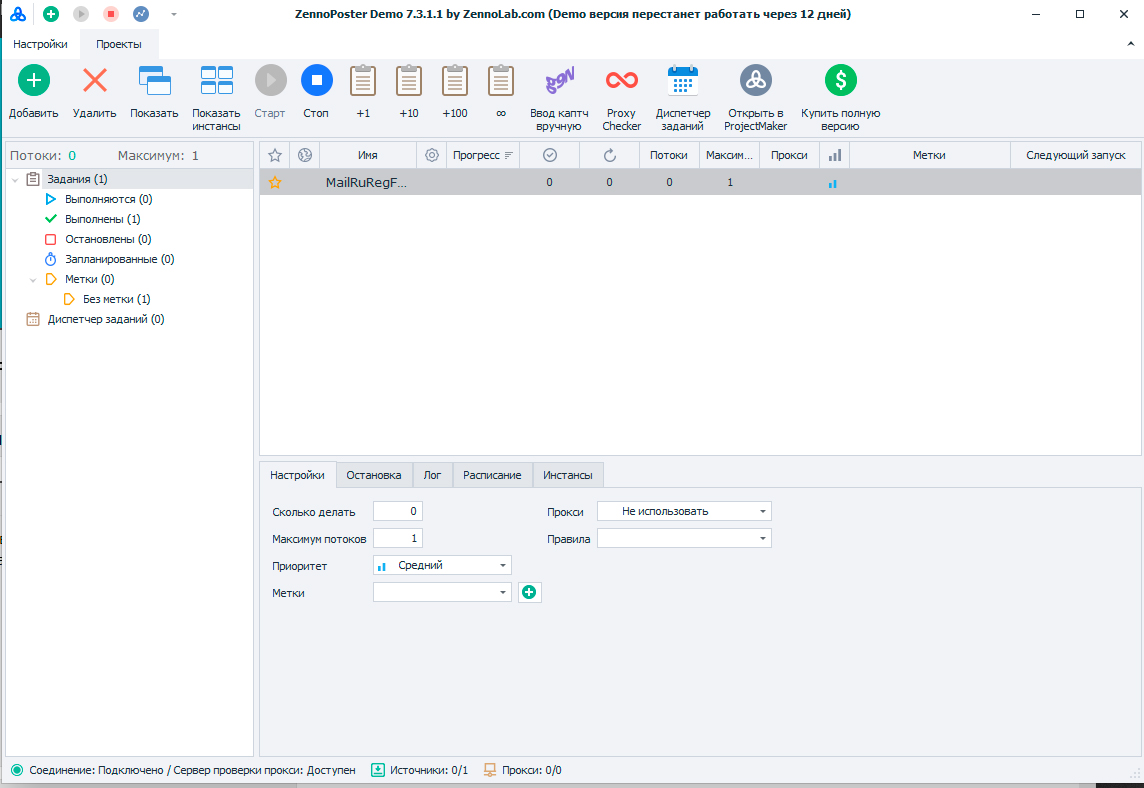The height and width of the screenshot is (788, 1144).
Task: Sort by star favorite column header
Action: pyautogui.click(x=275, y=155)
